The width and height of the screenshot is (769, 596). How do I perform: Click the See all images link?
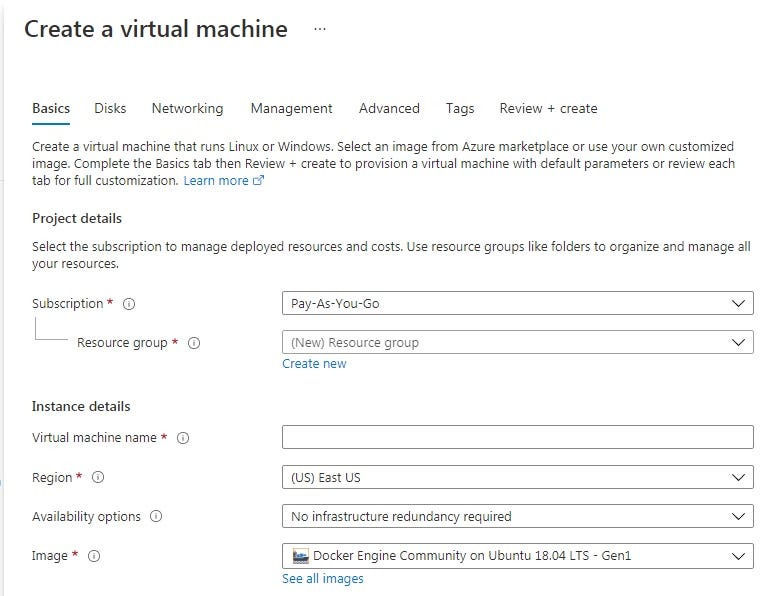click(323, 579)
